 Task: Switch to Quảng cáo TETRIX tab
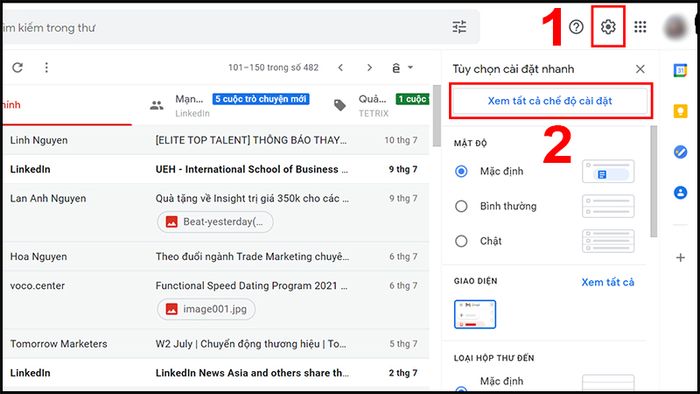(379, 105)
